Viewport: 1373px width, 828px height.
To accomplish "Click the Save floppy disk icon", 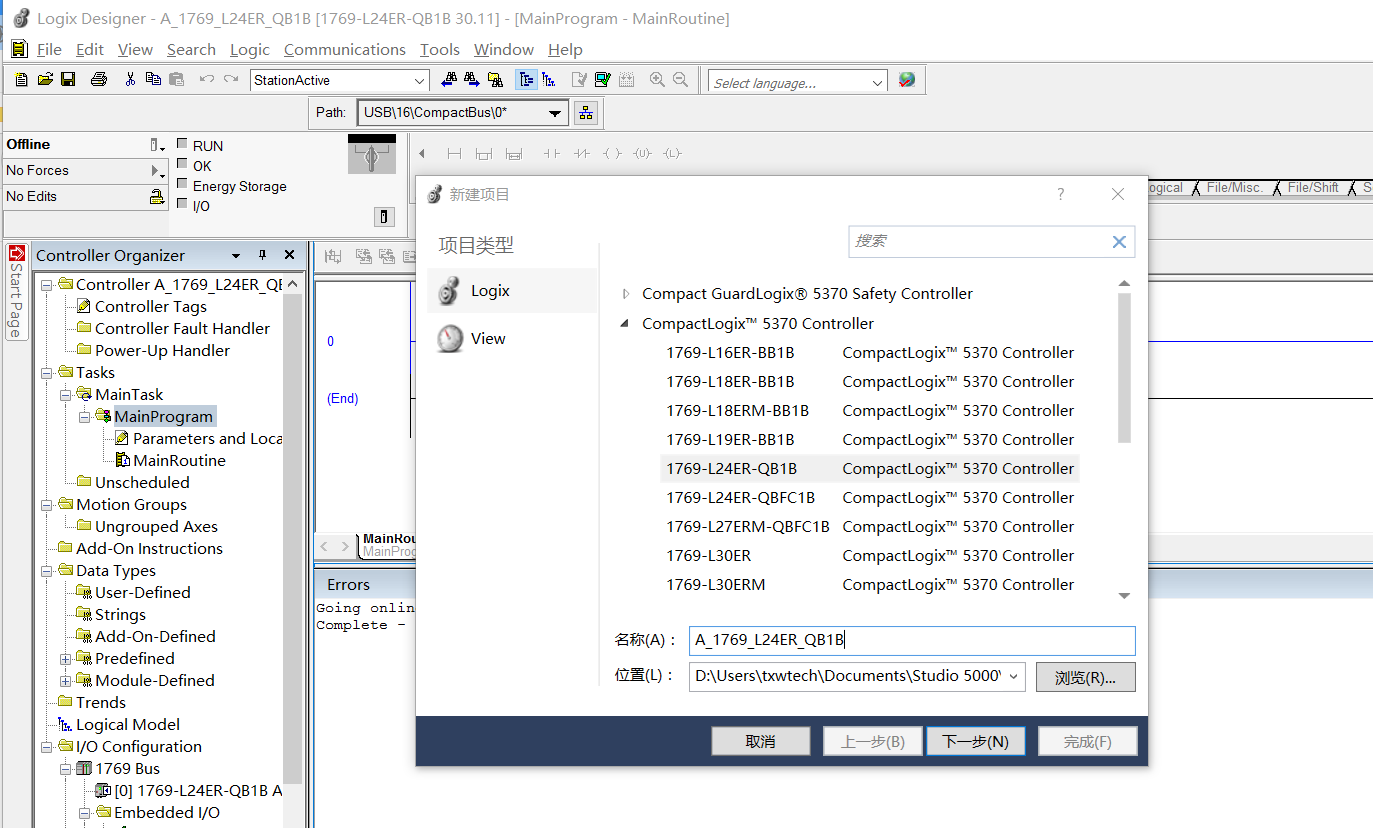I will [x=68, y=80].
